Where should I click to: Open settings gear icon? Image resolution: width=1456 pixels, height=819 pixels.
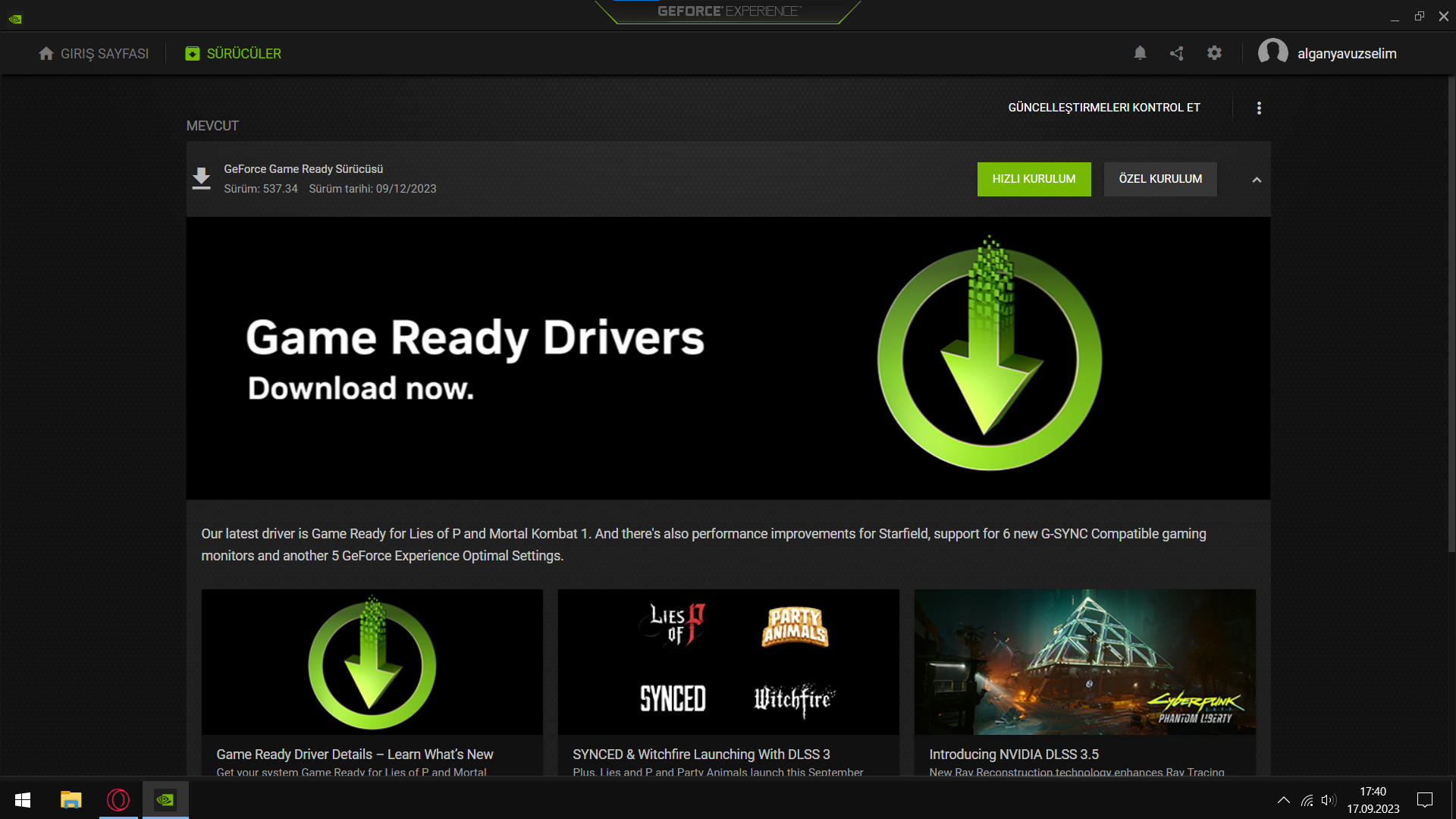pos(1214,53)
